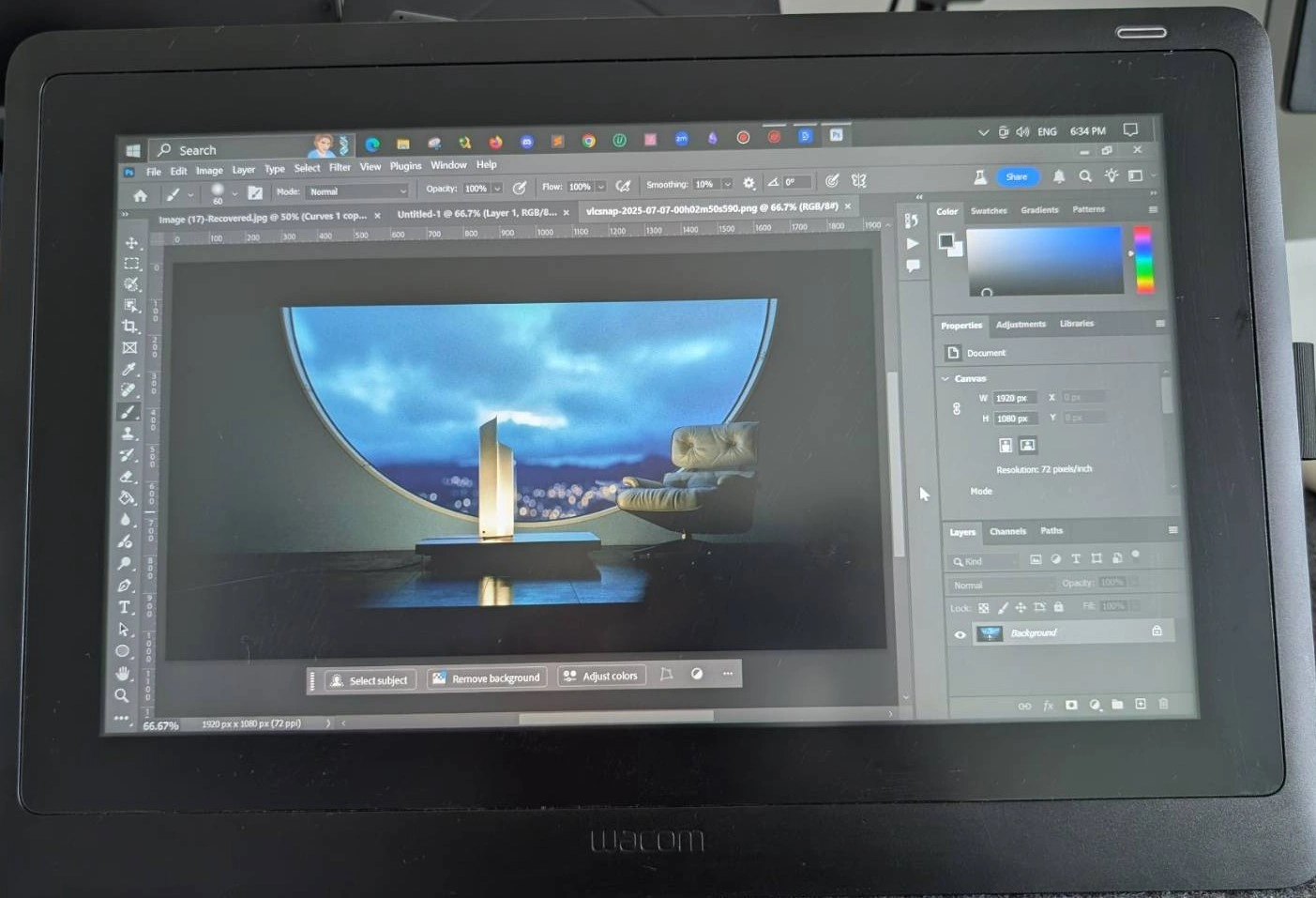Viewport: 1316px width, 898px height.
Task: Switch to the Channels tab
Action: click(1008, 531)
